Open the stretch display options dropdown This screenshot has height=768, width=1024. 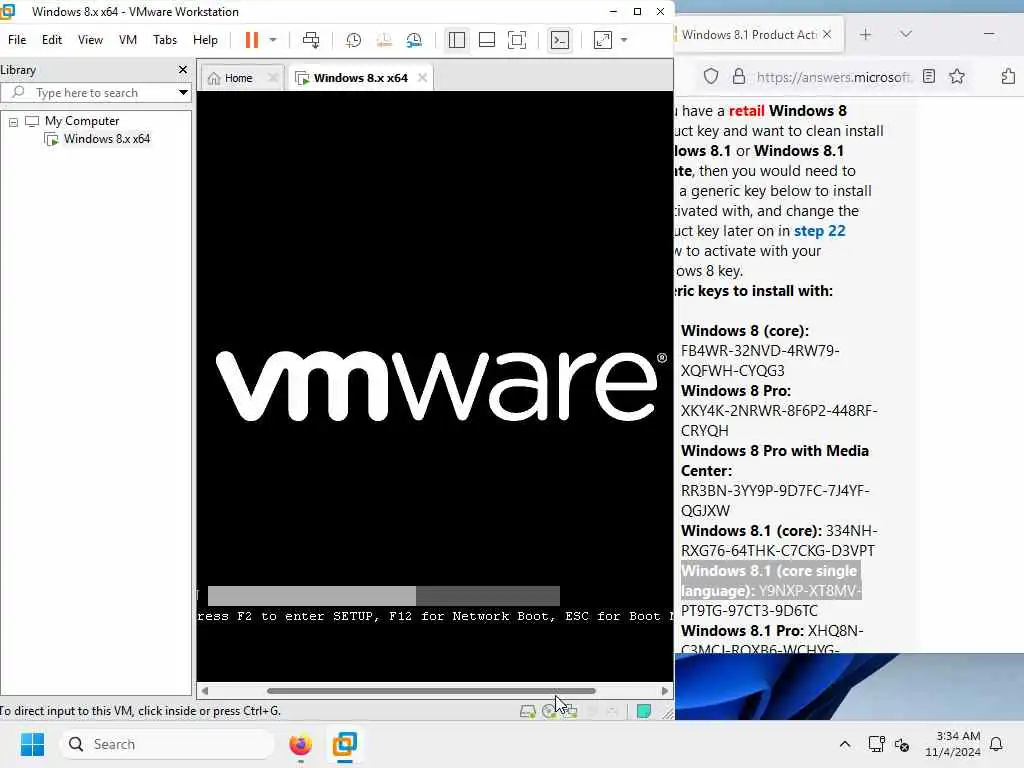624,40
